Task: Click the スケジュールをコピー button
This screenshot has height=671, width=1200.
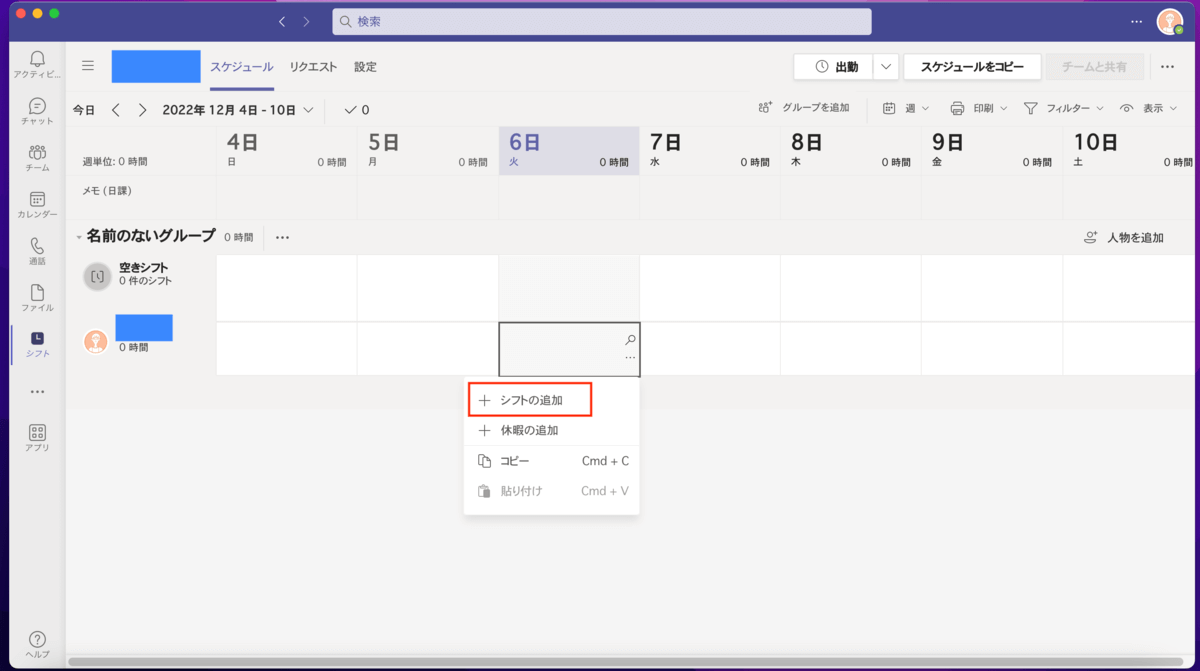Action: click(x=971, y=67)
